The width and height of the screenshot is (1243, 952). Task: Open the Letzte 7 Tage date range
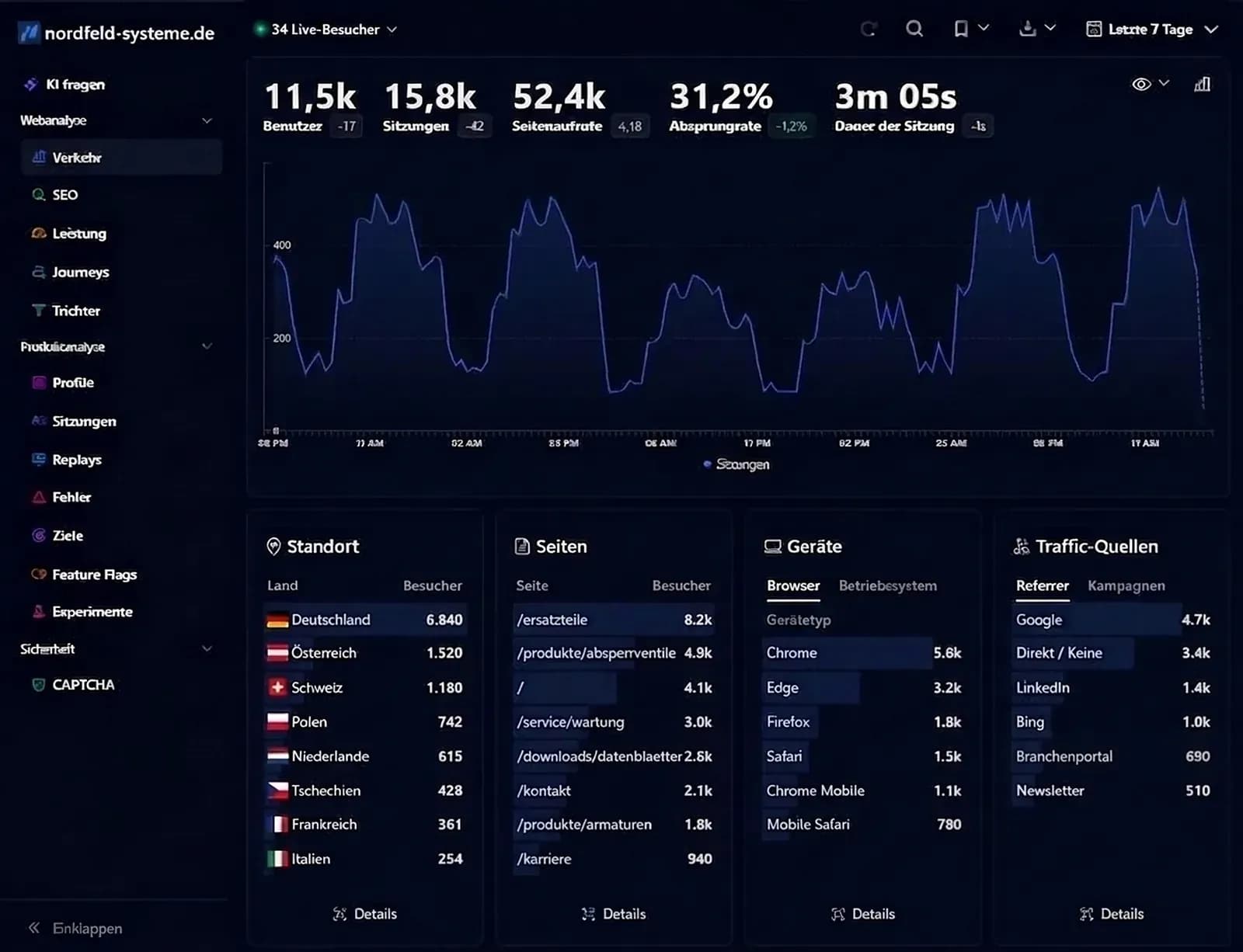coord(1151,30)
